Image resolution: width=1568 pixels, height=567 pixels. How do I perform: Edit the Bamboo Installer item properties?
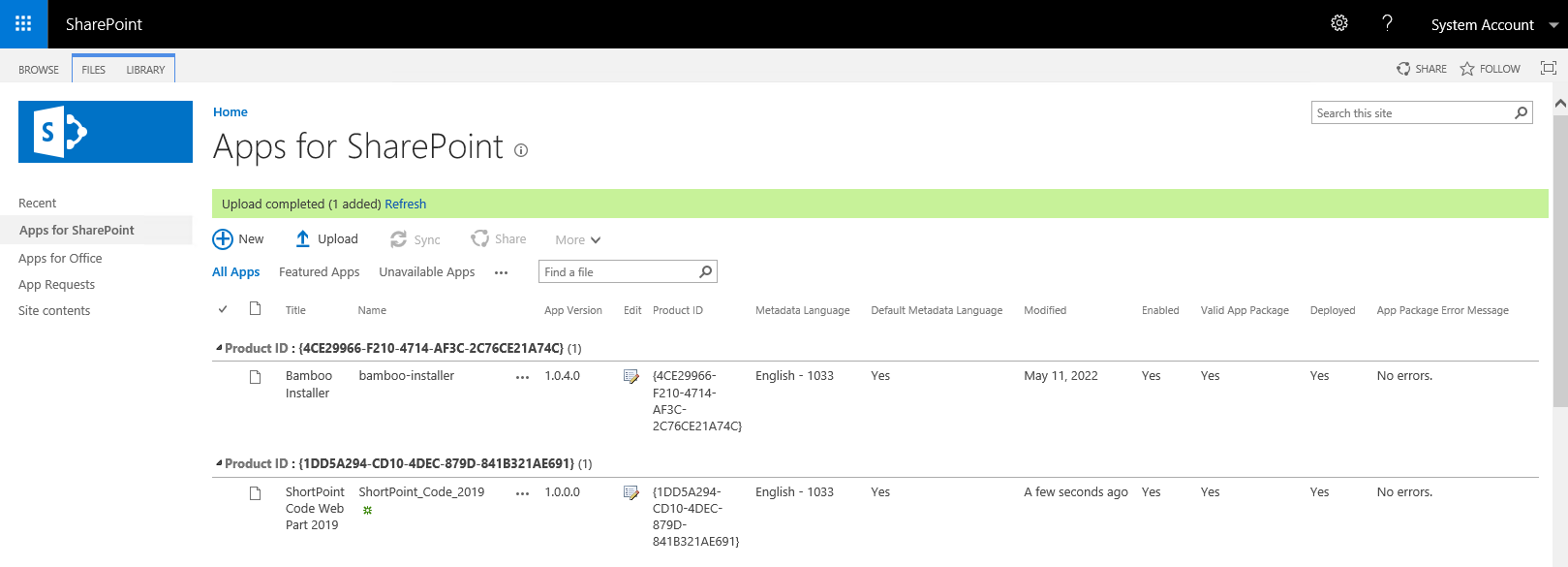point(631,376)
